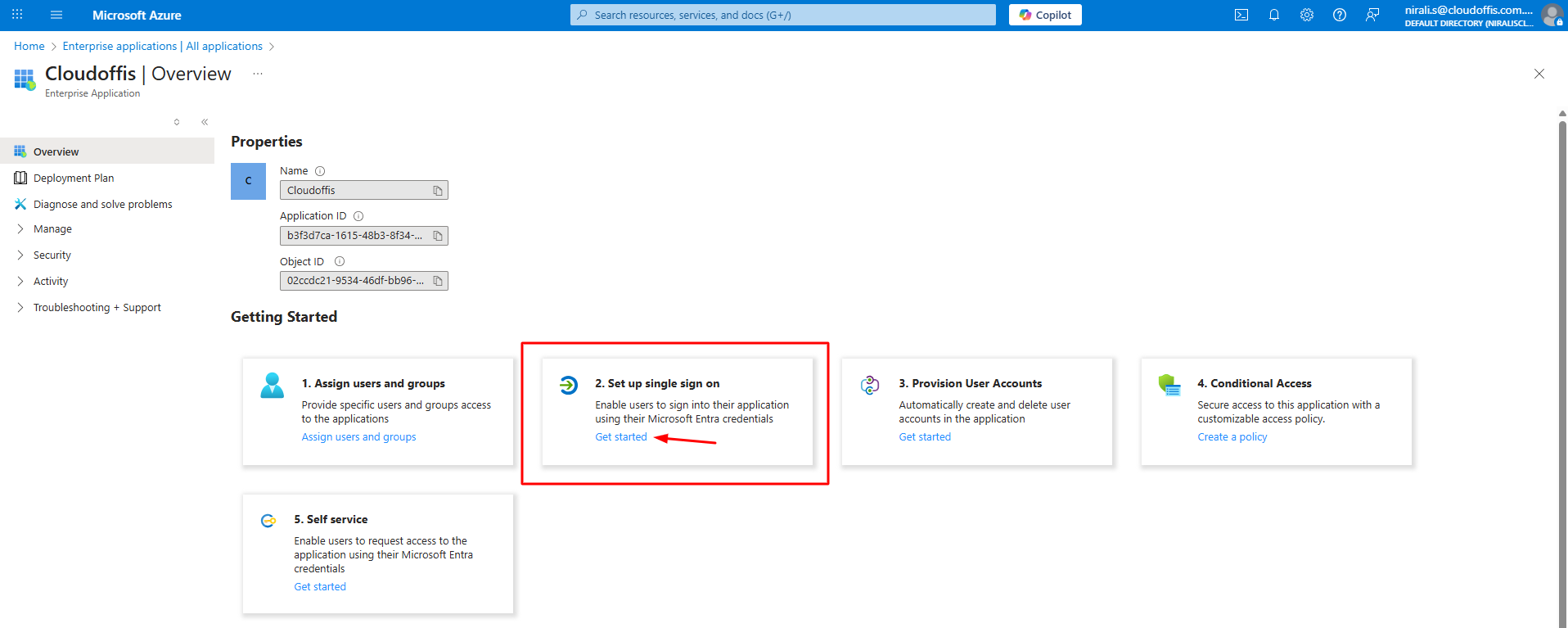Click the Copilot button
The image size is (1568, 628).
(1045, 15)
